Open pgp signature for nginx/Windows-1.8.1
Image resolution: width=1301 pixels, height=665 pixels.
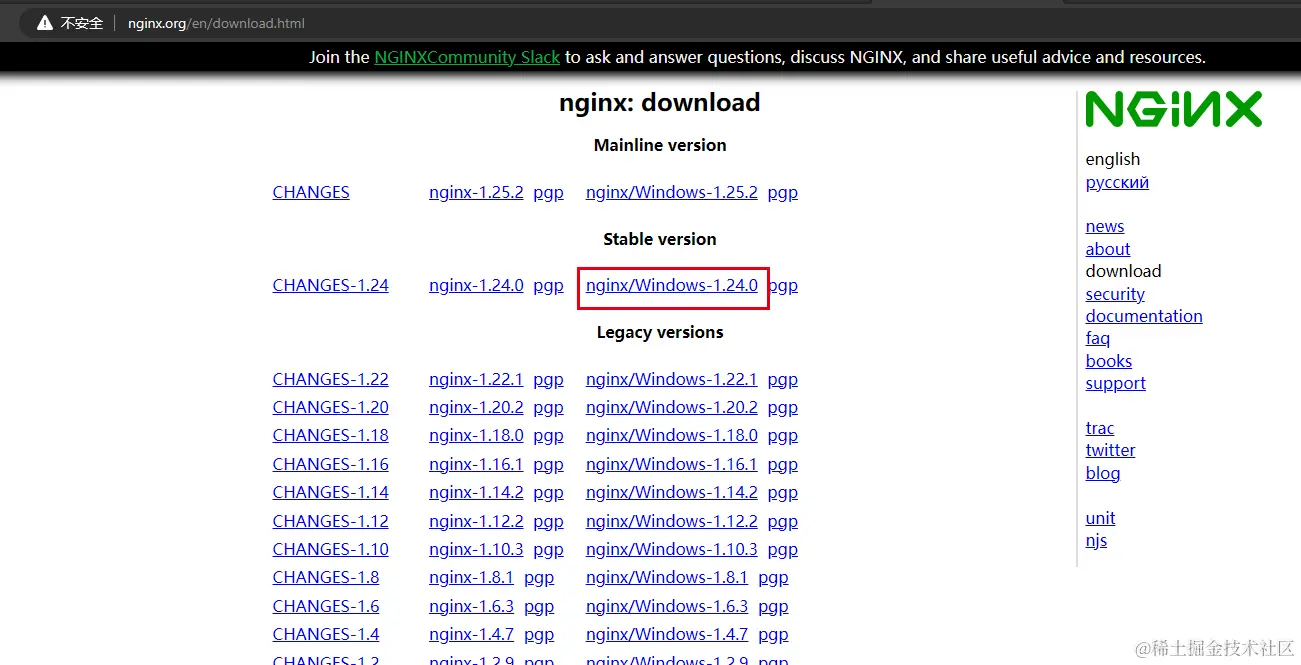pos(773,577)
